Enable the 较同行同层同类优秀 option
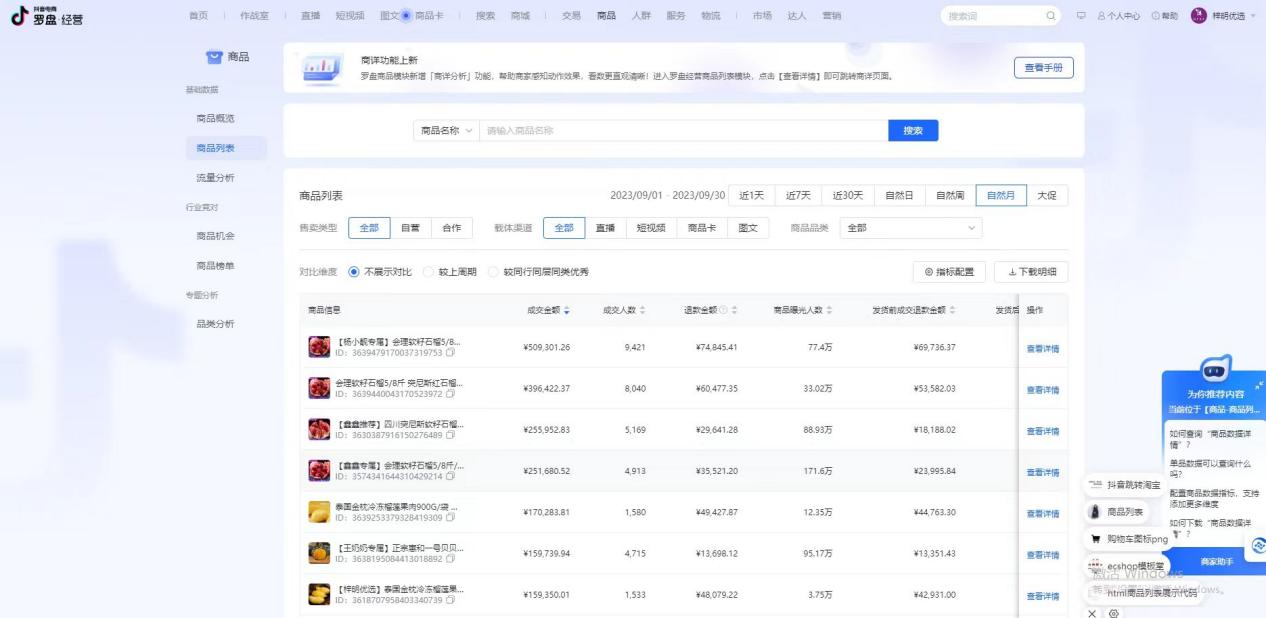Image resolution: width=1266 pixels, height=618 pixels. coord(493,271)
